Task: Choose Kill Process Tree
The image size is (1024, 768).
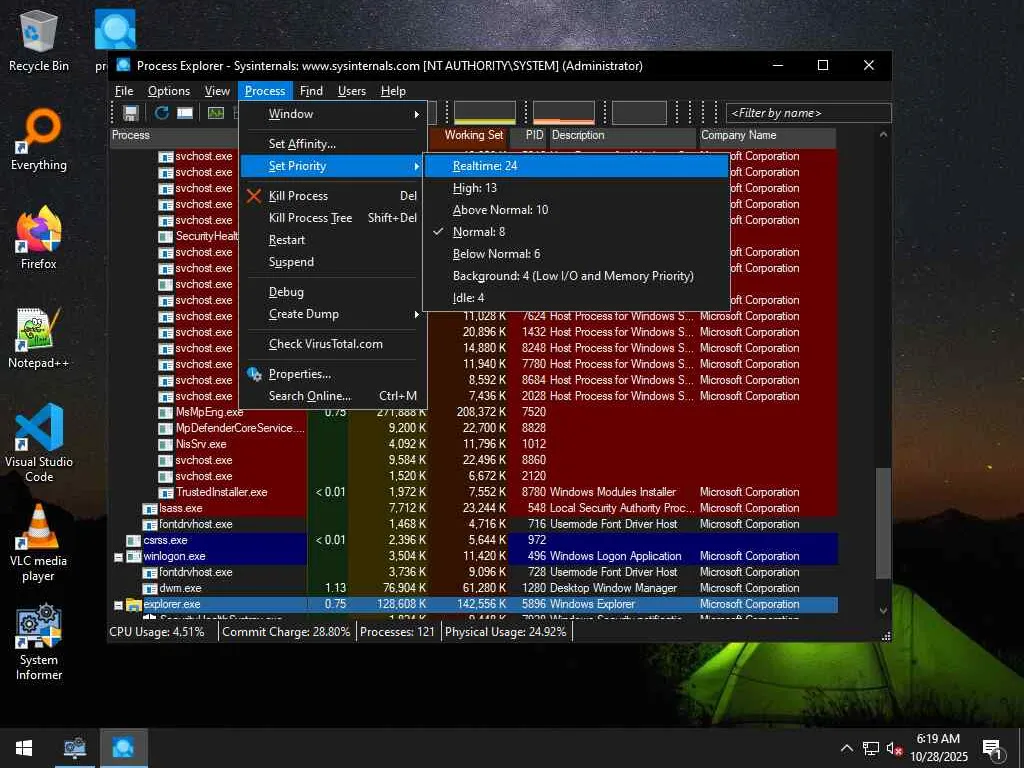Action: pyautogui.click(x=333, y=218)
